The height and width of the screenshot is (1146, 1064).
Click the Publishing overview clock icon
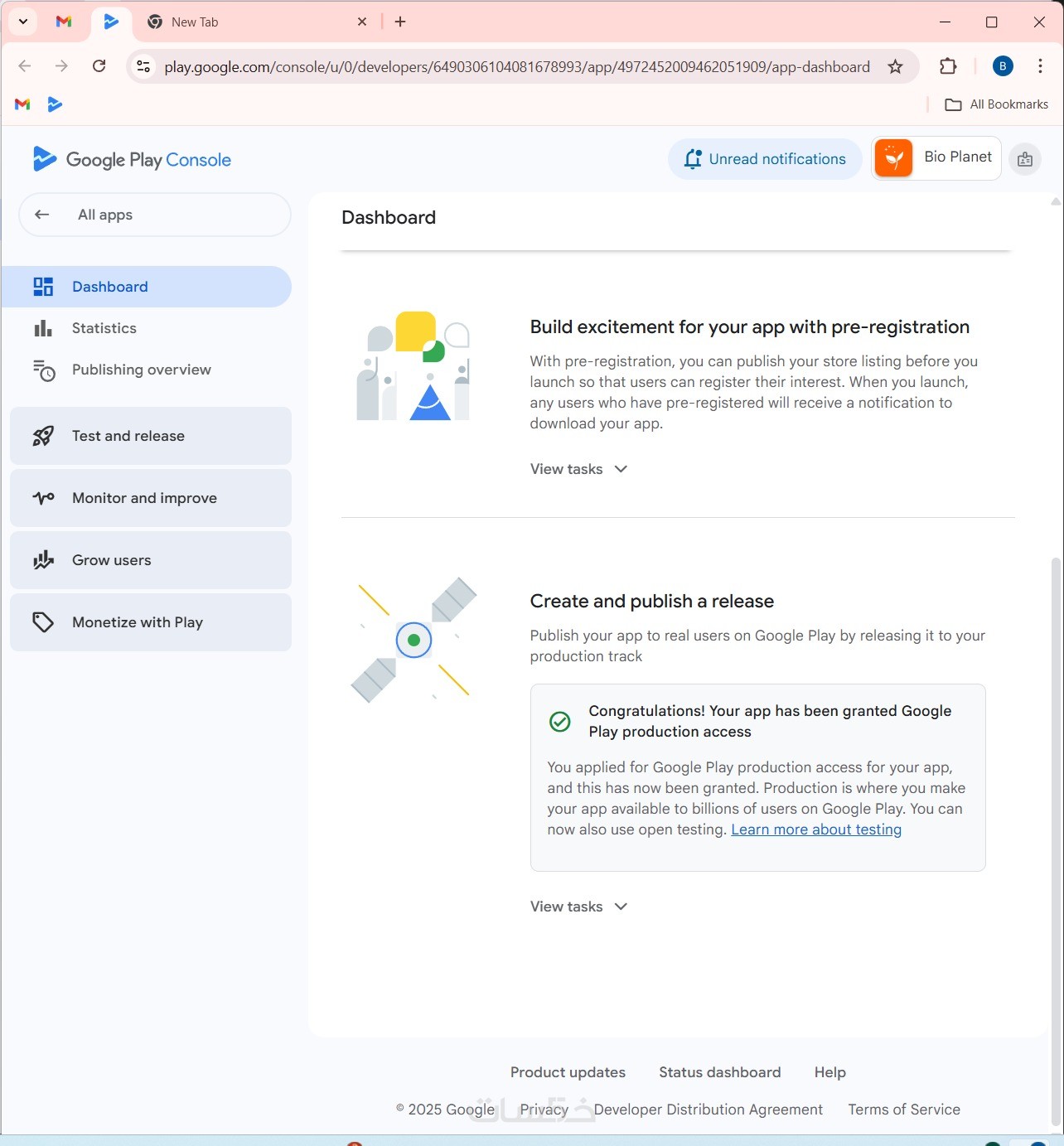[44, 370]
